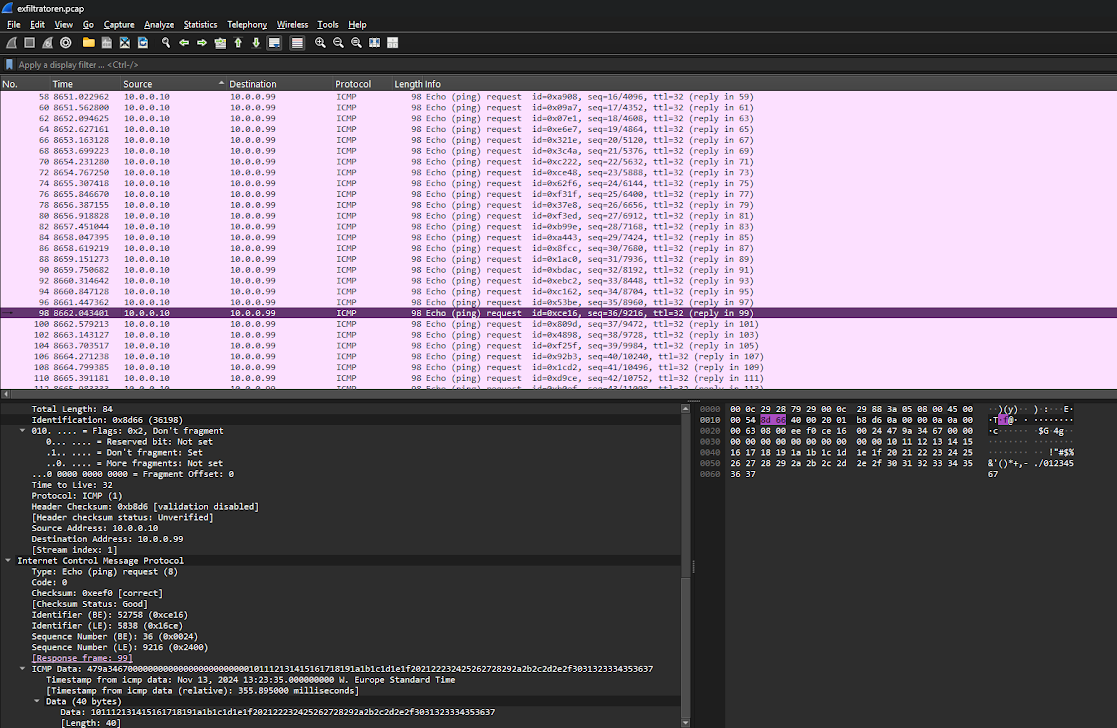Collapse the Flags: 0x2 tree node
1117x728 pixels.
click(22, 431)
